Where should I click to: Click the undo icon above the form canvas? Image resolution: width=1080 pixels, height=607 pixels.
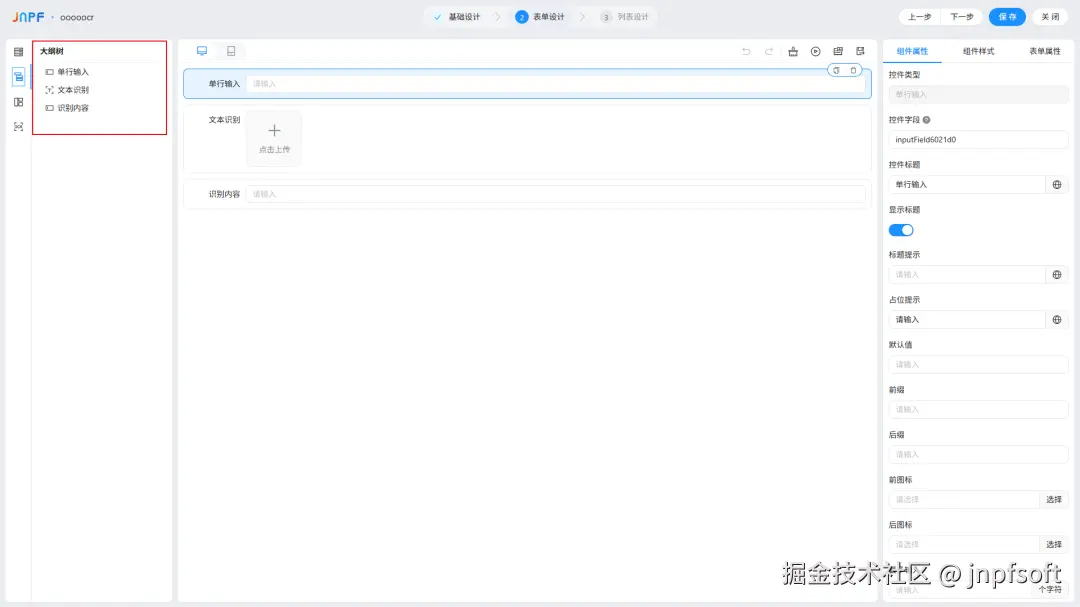click(x=746, y=50)
